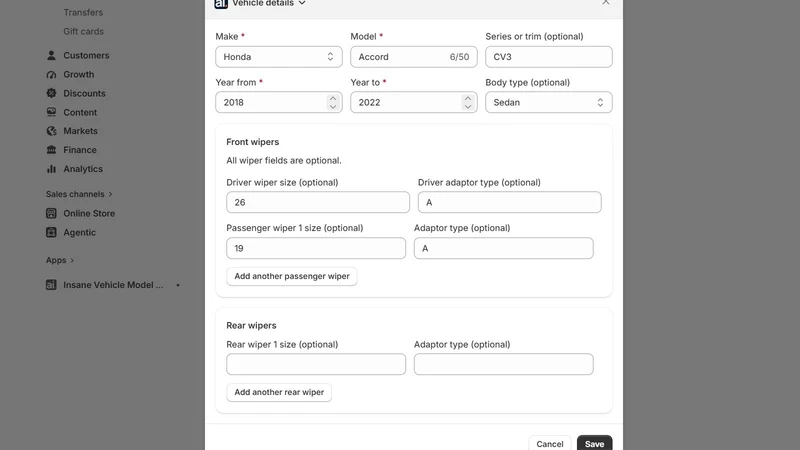Save the vehicle details
The width and height of the screenshot is (800, 450).
(x=594, y=443)
